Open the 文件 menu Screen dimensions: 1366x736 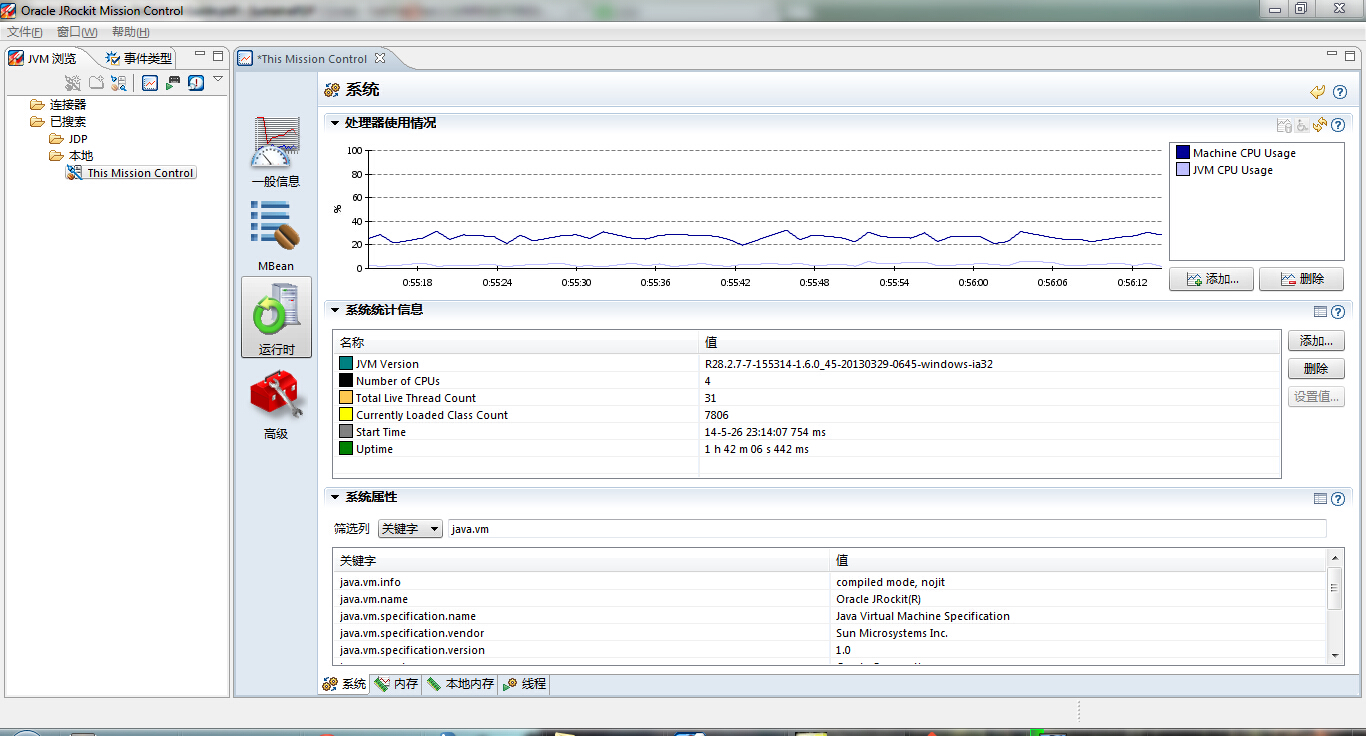[24, 32]
